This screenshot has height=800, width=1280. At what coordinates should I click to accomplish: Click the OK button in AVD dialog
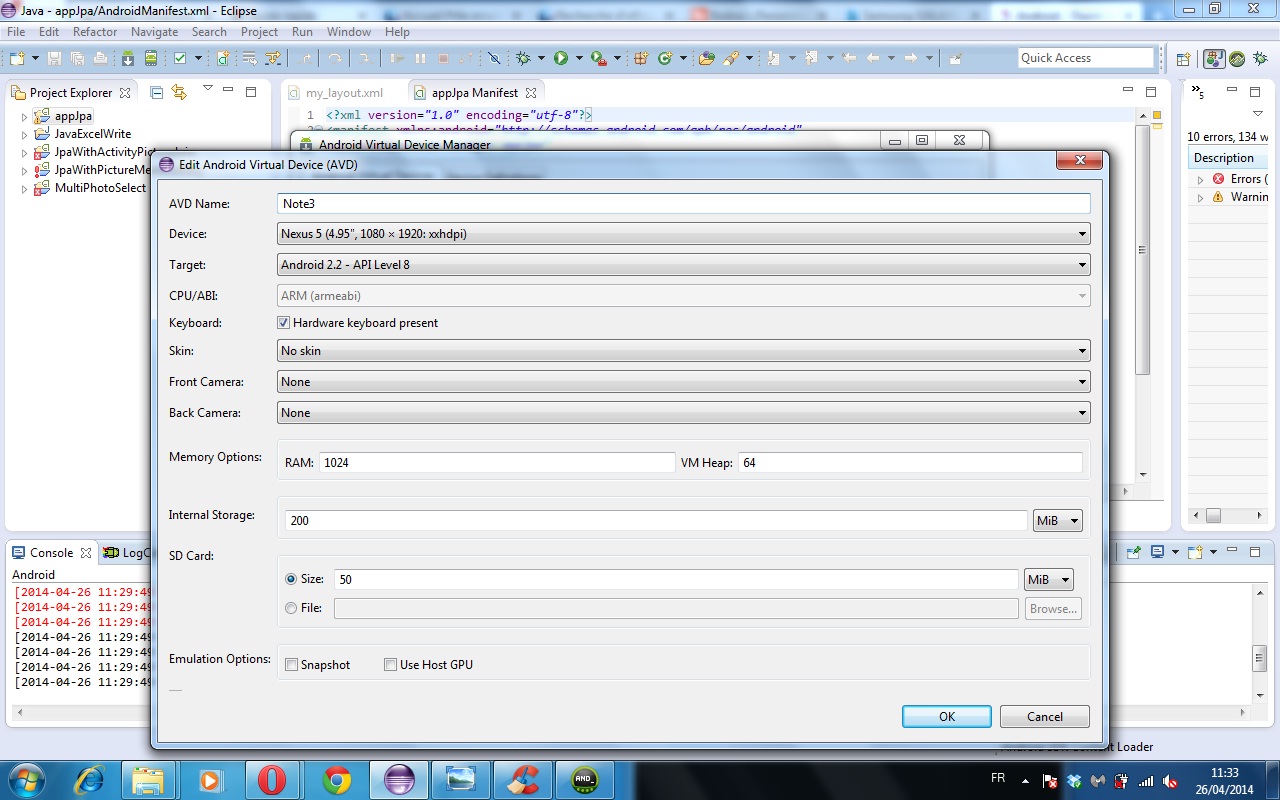(x=947, y=717)
